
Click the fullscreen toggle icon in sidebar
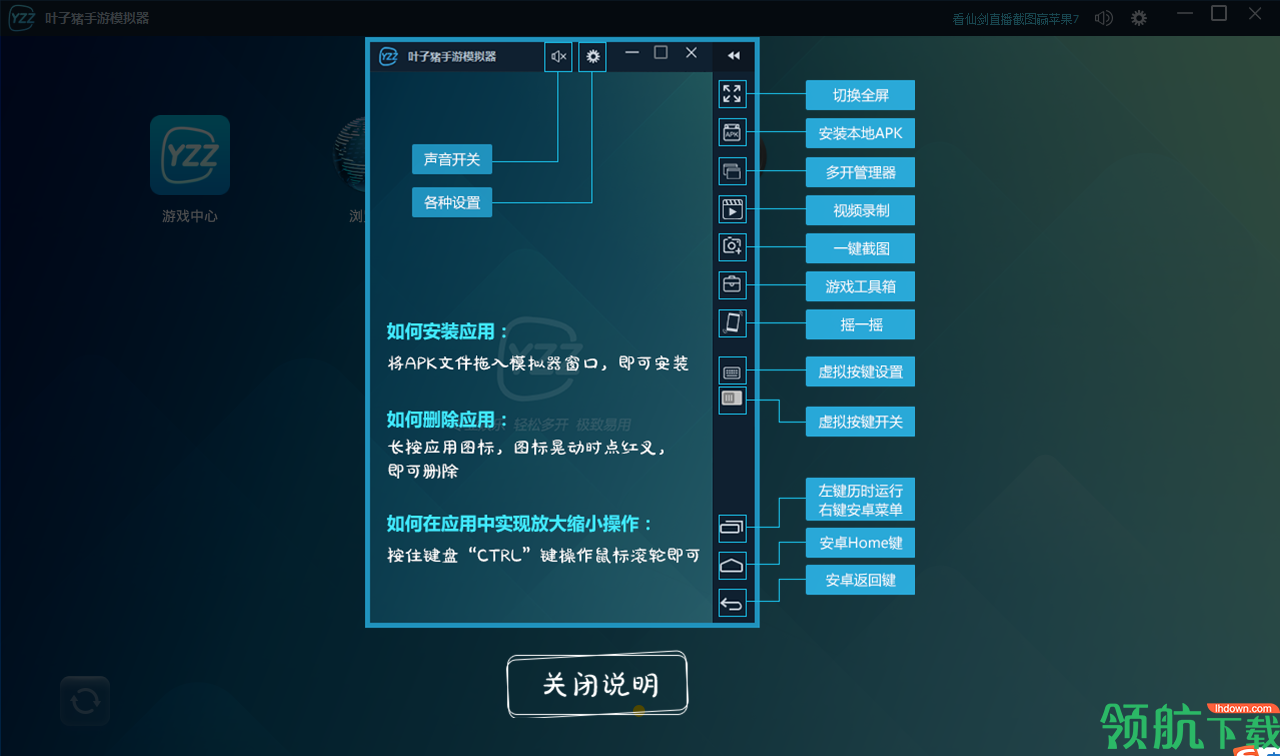pyautogui.click(x=732, y=94)
